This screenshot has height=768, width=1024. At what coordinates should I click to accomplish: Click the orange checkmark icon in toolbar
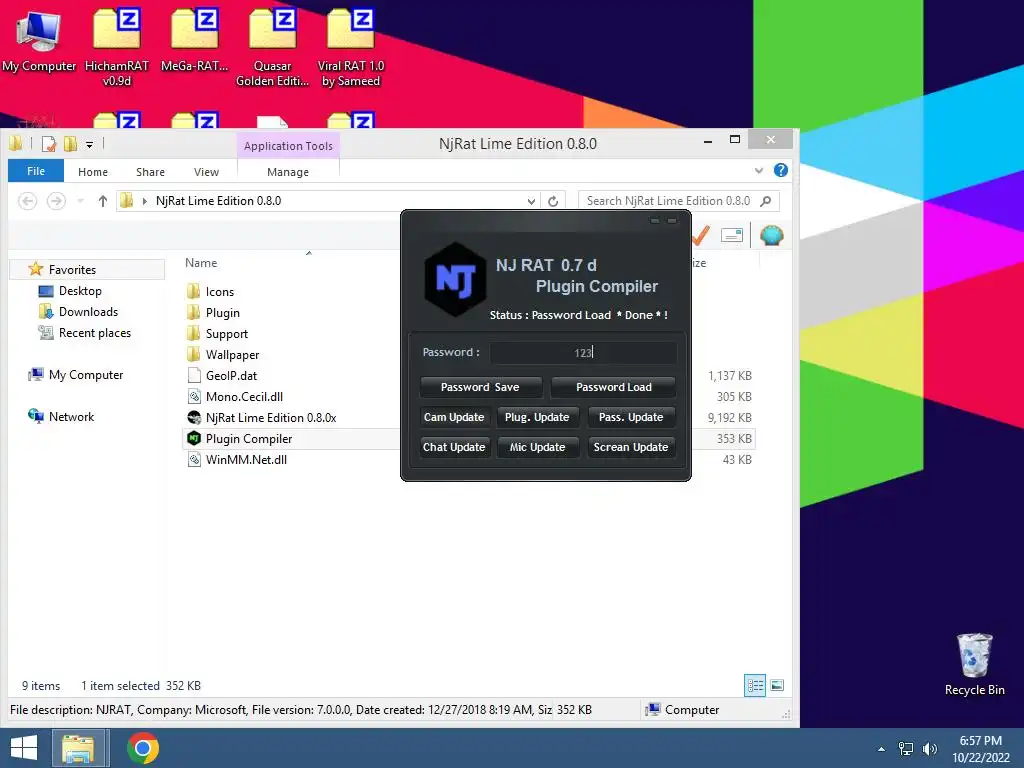[700, 235]
